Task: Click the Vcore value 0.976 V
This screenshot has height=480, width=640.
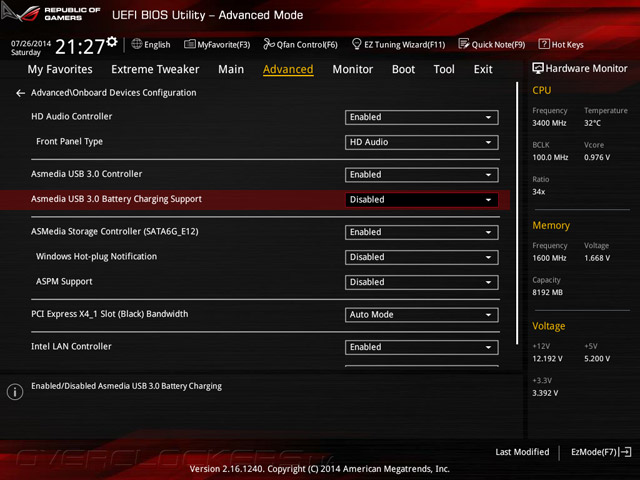Action: 597,157
